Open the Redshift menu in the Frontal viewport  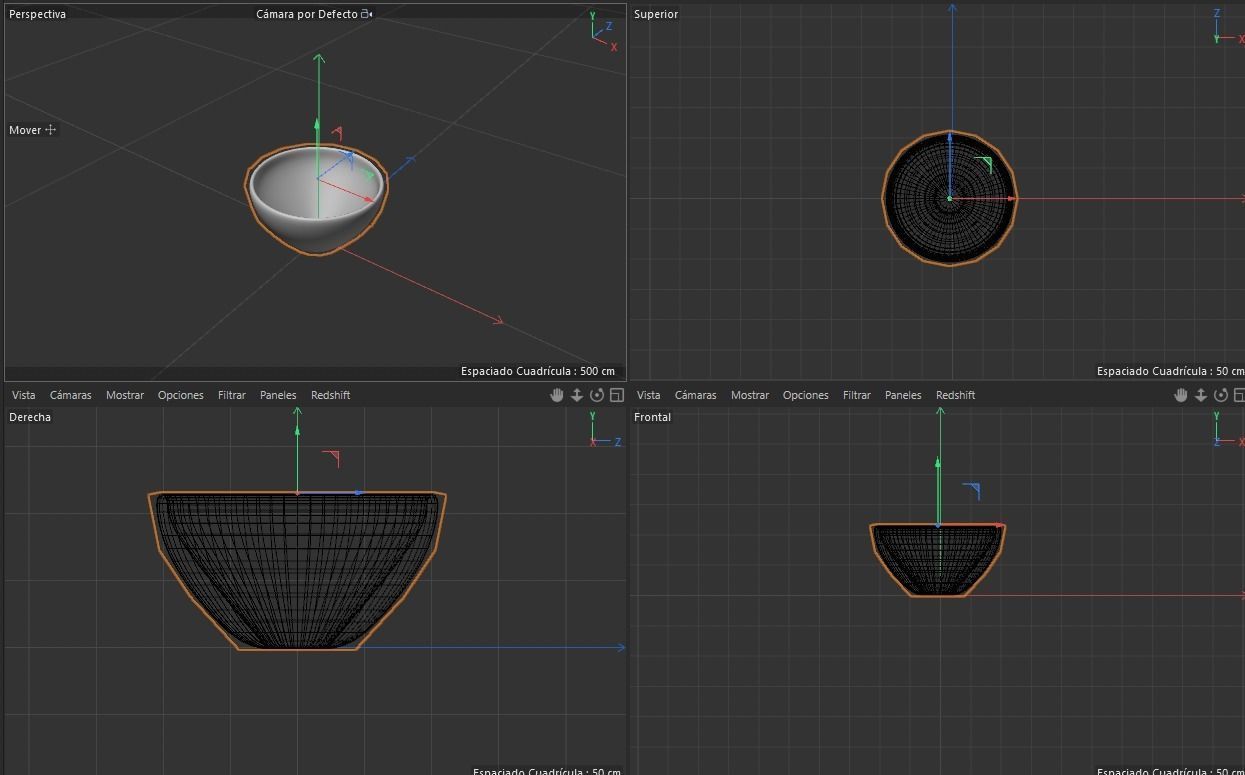(955, 395)
